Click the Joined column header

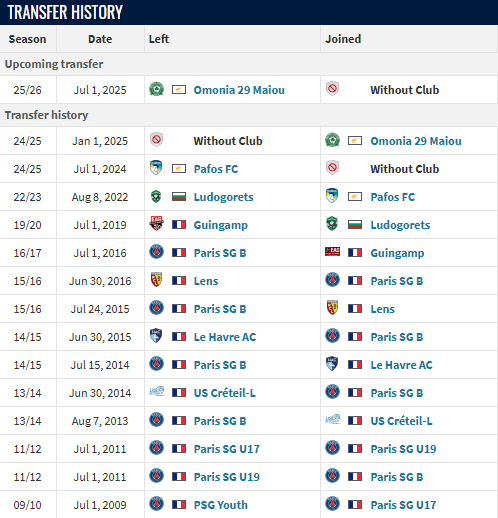343,39
